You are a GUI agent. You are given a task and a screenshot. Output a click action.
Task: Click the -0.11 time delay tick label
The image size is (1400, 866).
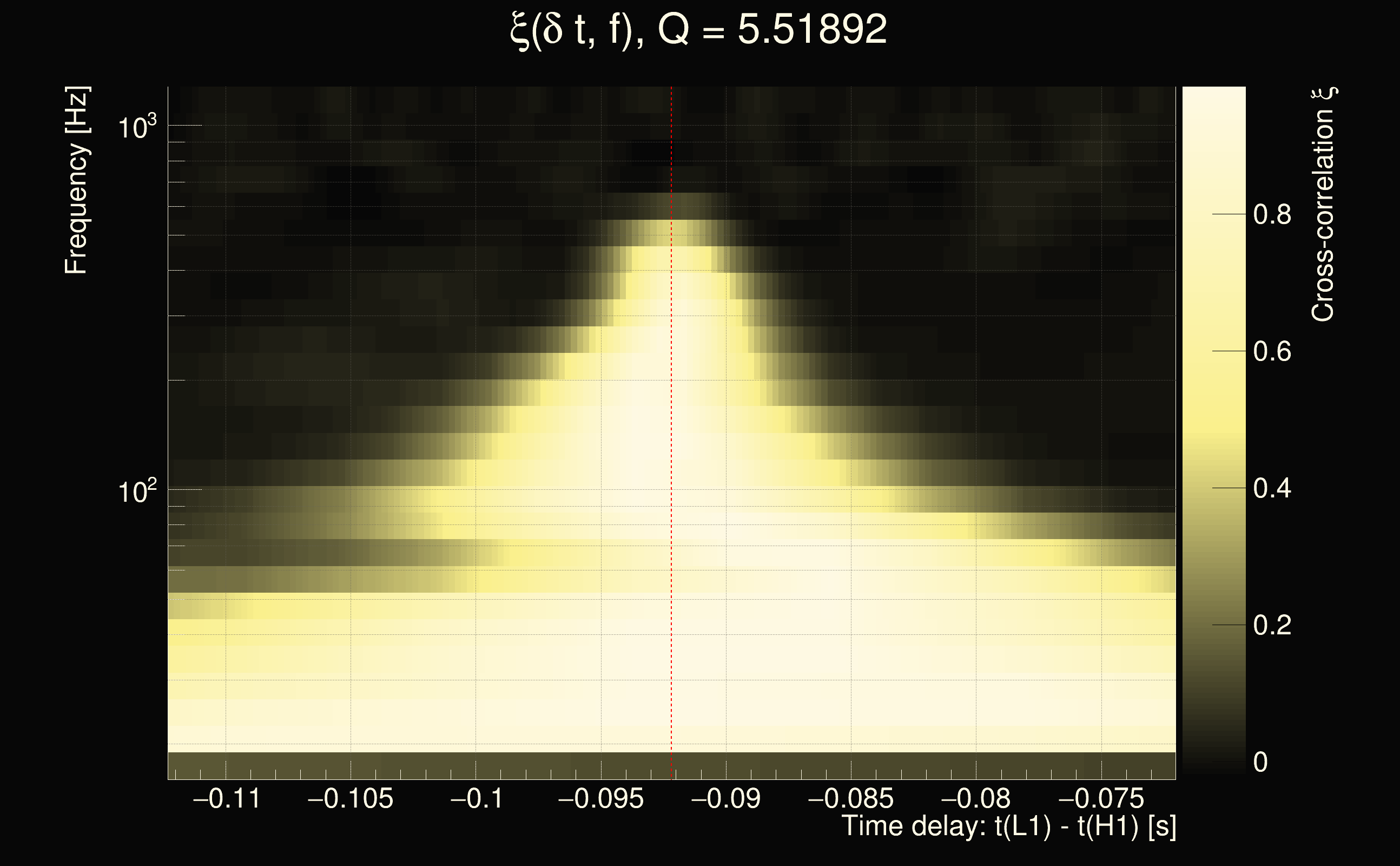click(x=227, y=798)
